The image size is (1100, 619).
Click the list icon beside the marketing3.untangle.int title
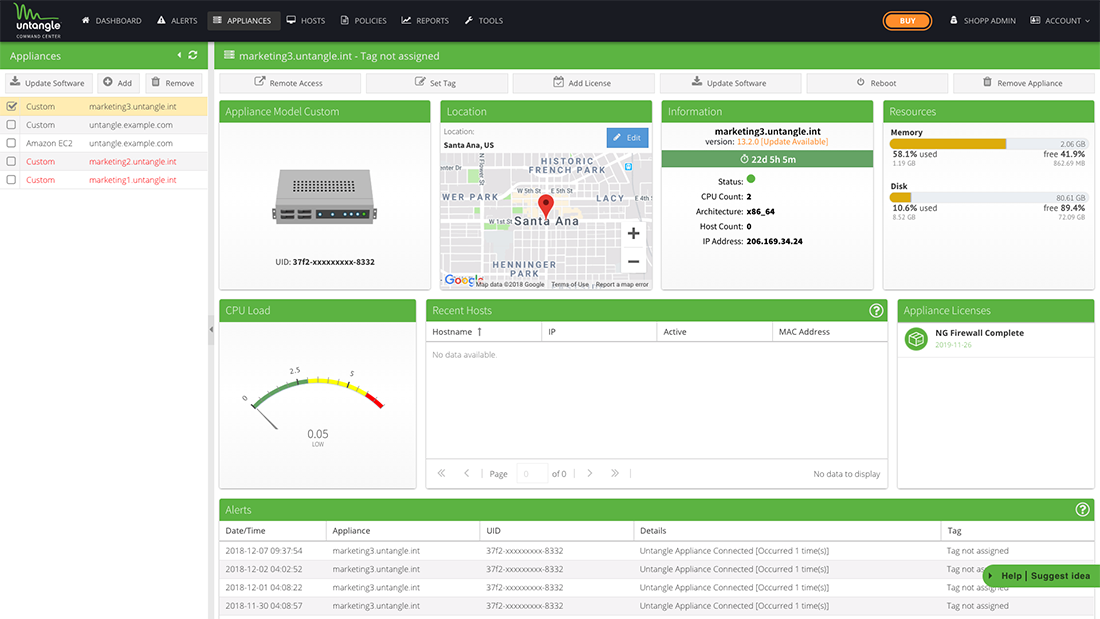coord(229,55)
